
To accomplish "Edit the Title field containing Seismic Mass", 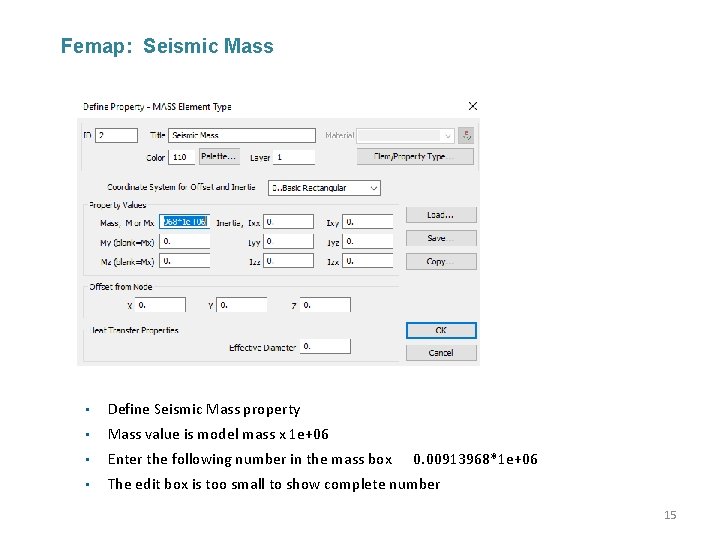I will click(242, 135).
